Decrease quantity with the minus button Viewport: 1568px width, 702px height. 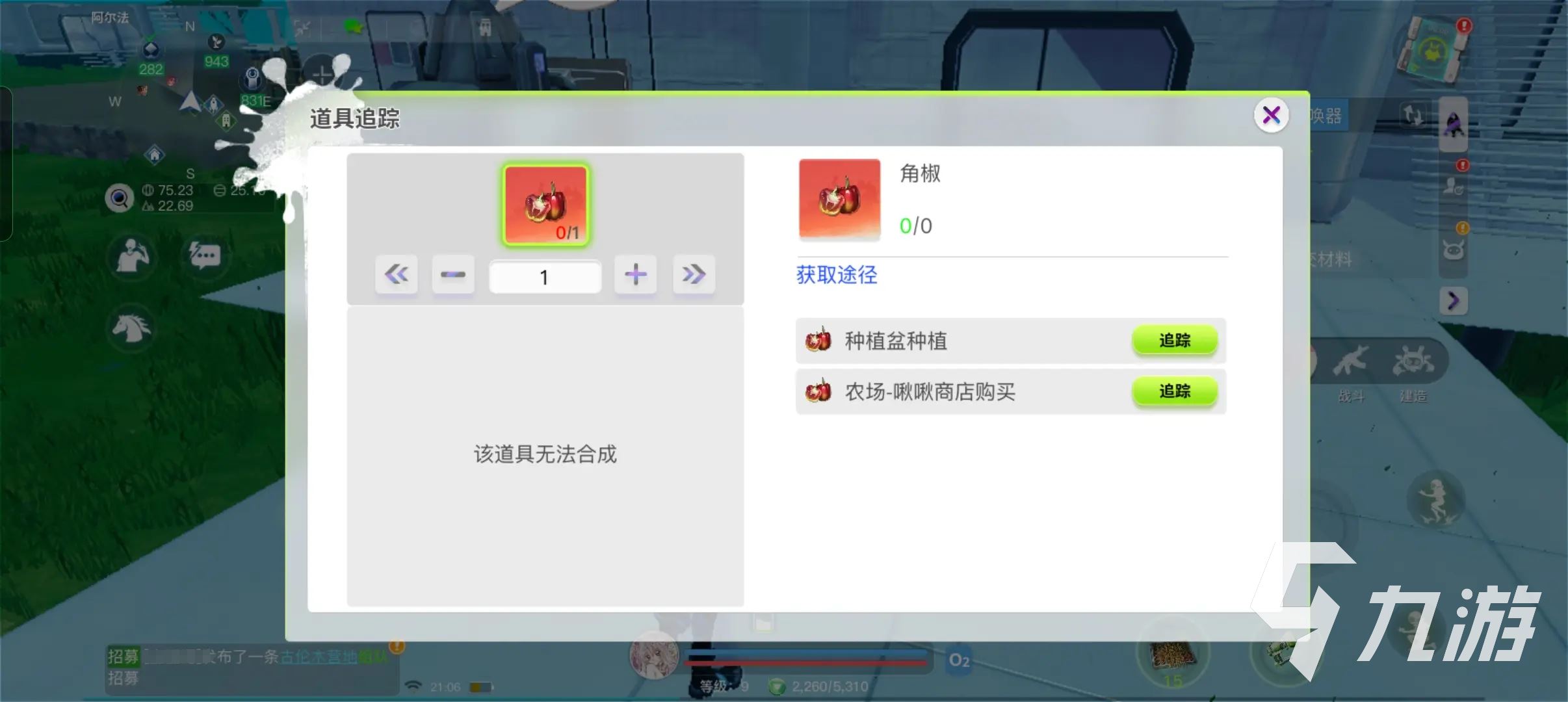tap(453, 275)
